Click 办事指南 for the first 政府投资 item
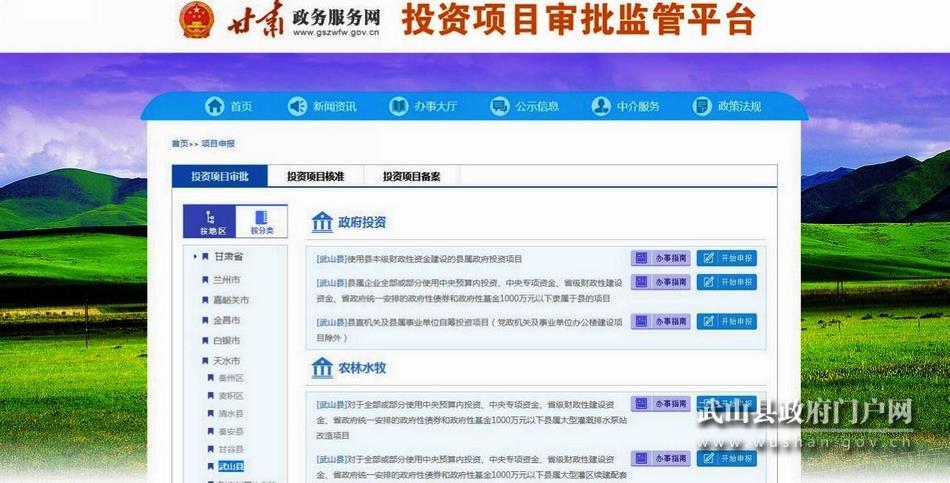 coord(661,258)
